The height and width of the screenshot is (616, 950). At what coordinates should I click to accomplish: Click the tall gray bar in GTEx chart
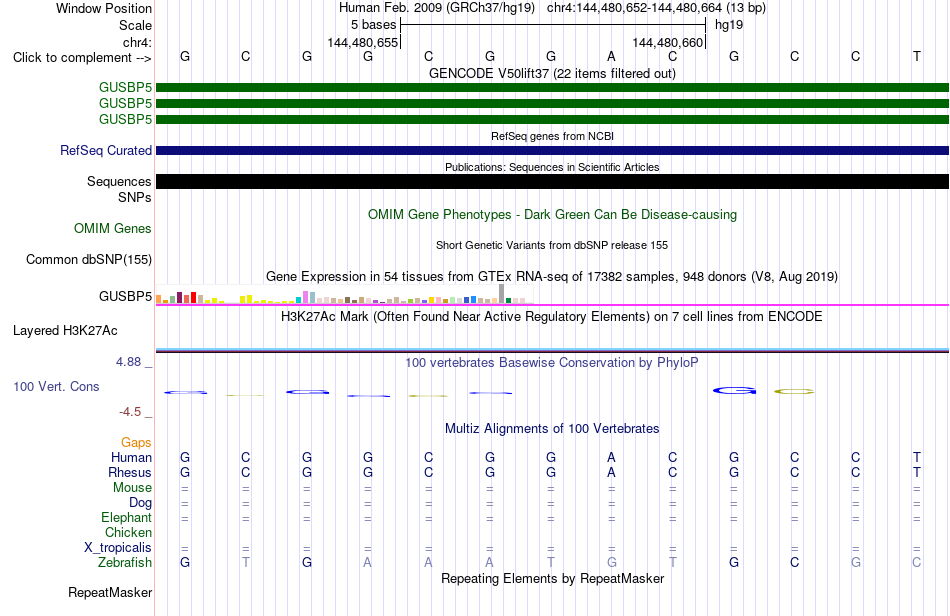click(x=501, y=294)
